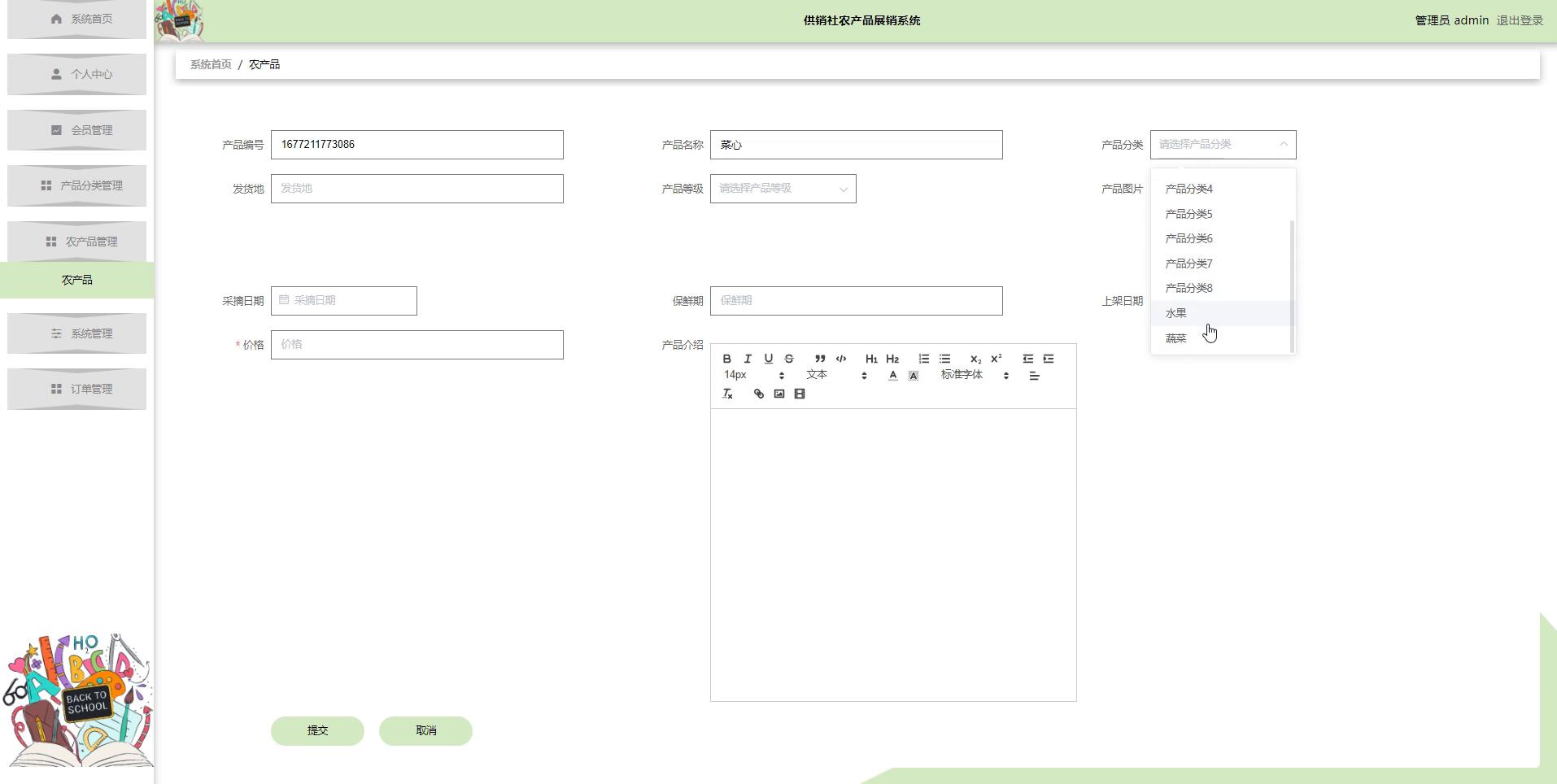Screen dimensions: 1557x784
Task: Apply subscript formatting
Action: coord(975,359)
